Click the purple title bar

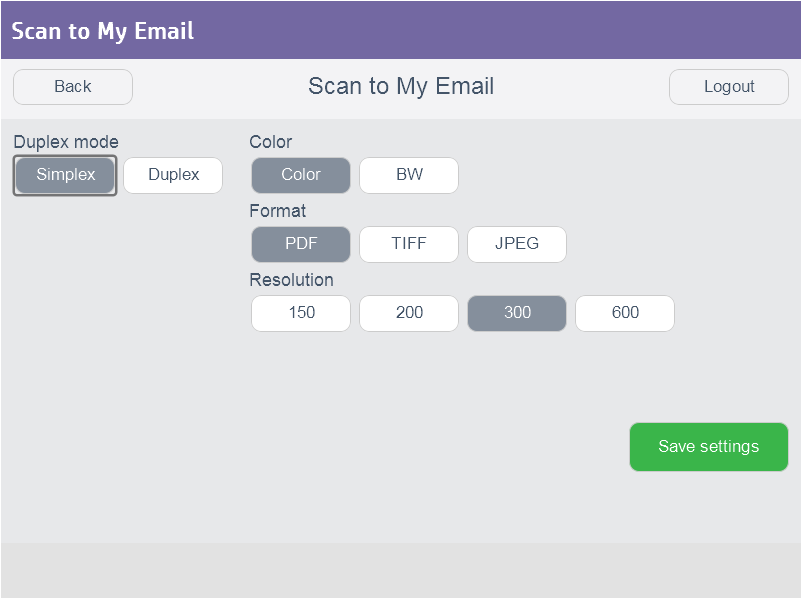click(x=400, y=30)
